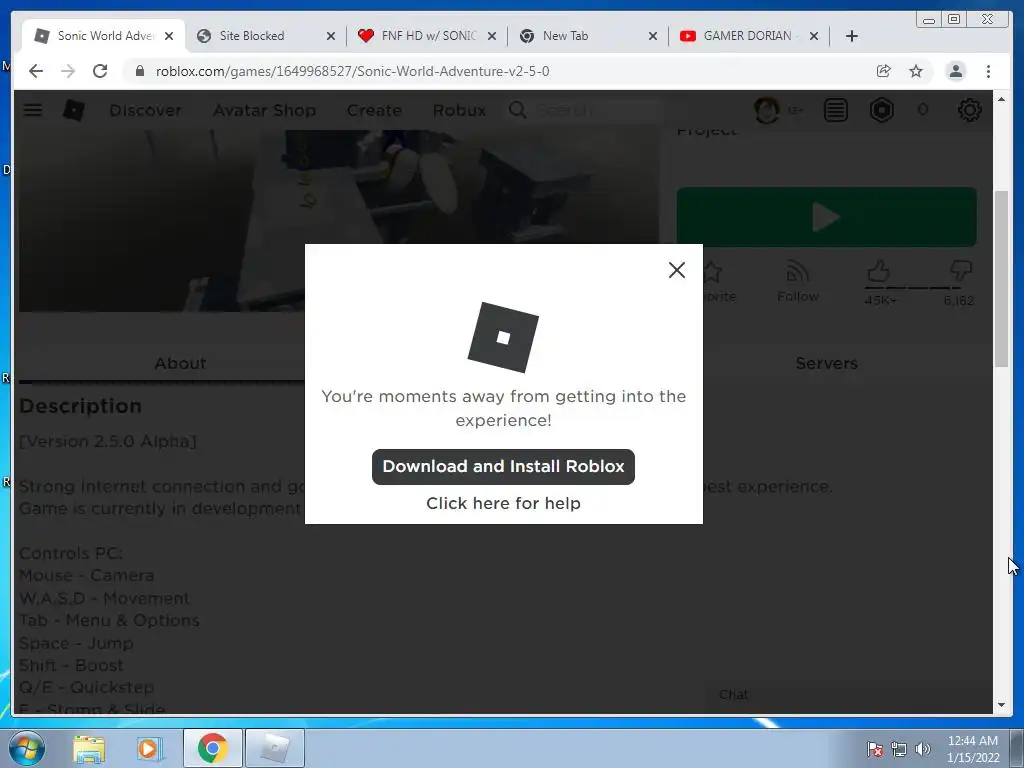Viewport: 1024px width, 768px height.
Task: Close the Site Blocked tab
Action: click(x=330, y=36)
